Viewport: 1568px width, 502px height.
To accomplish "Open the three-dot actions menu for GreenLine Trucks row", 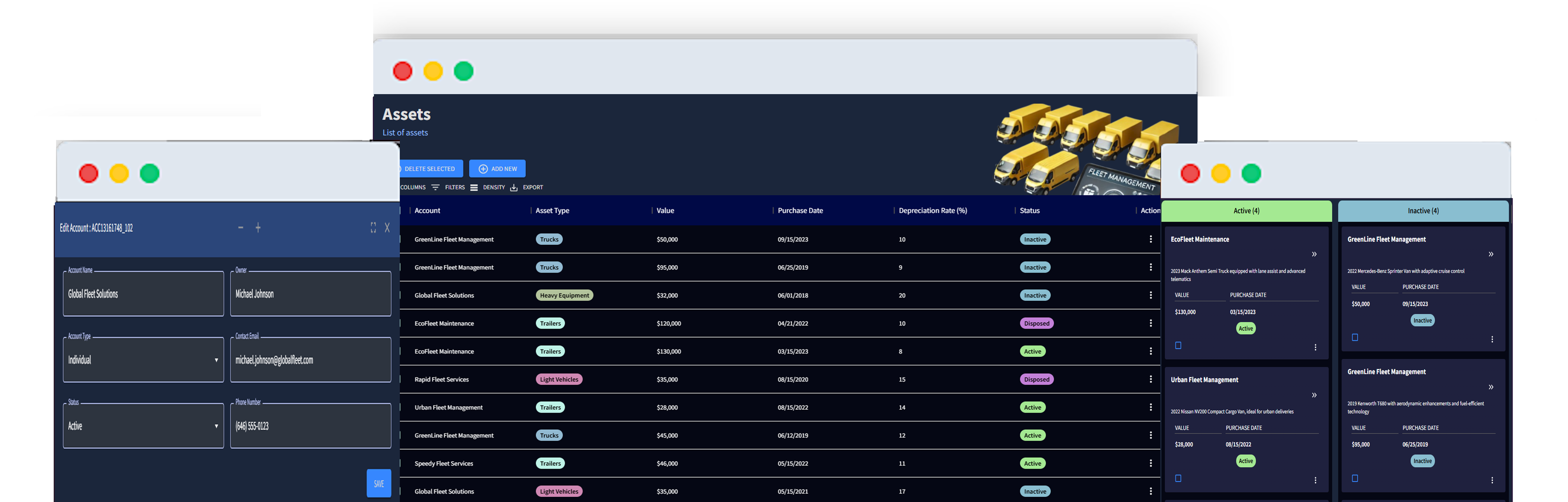I will [x=1151, y=239].
